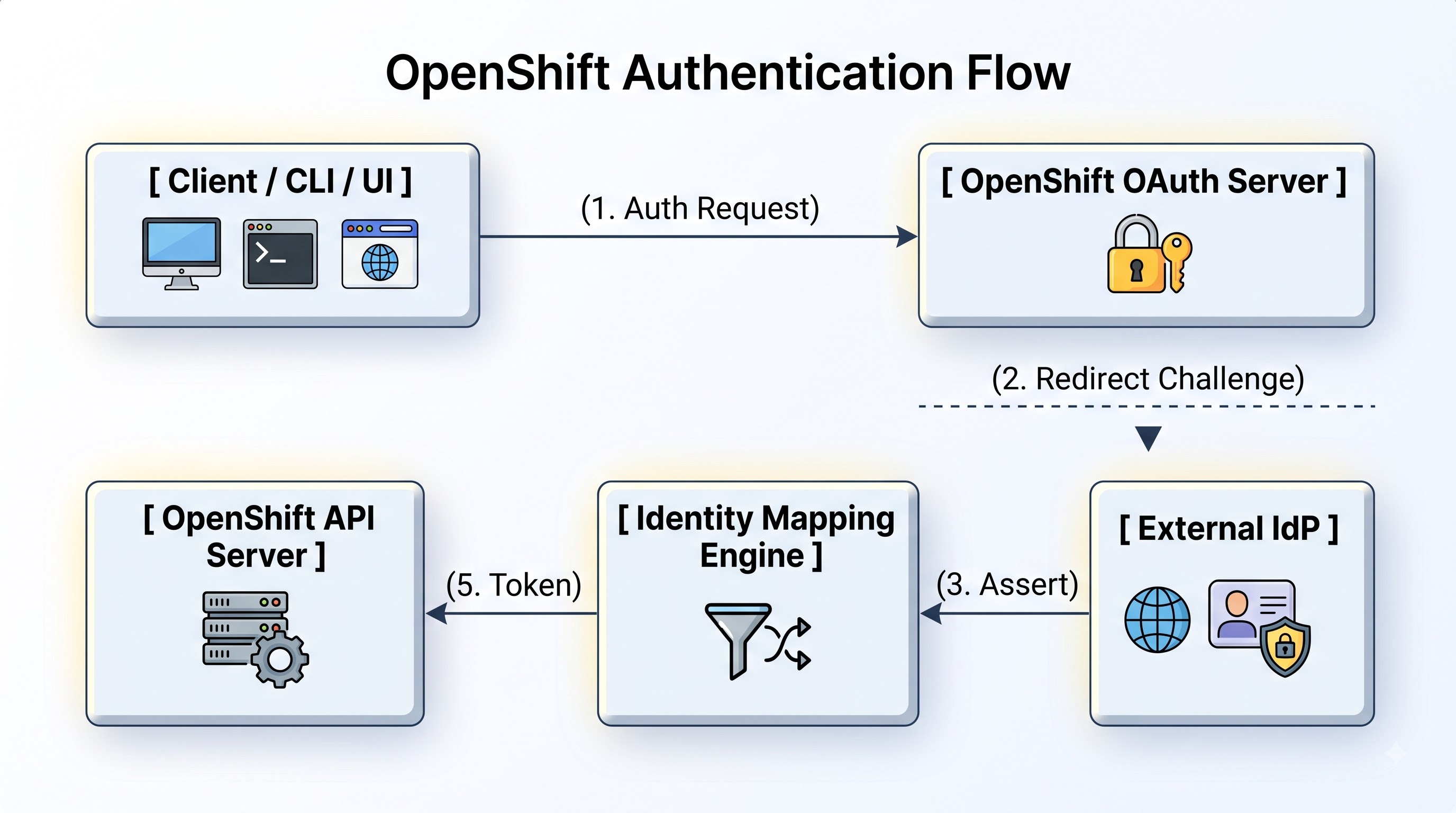Select the ID card icon

tap(1251, 613)
